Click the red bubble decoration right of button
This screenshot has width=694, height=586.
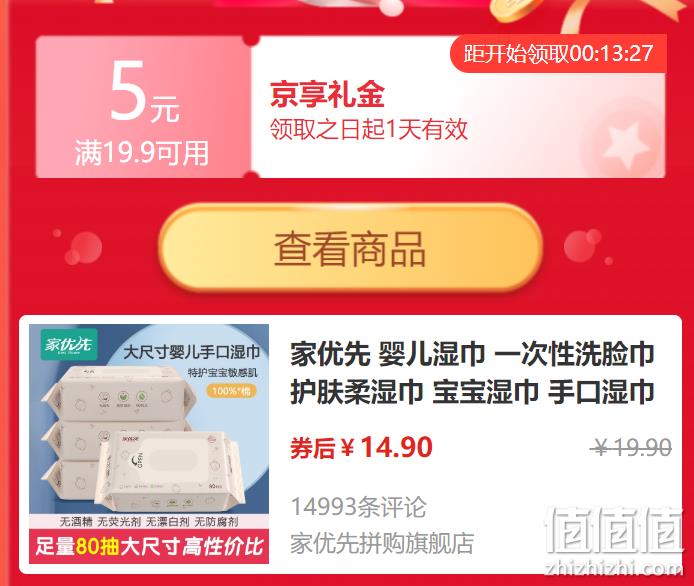pyautogui.click(x=583, y=247)
